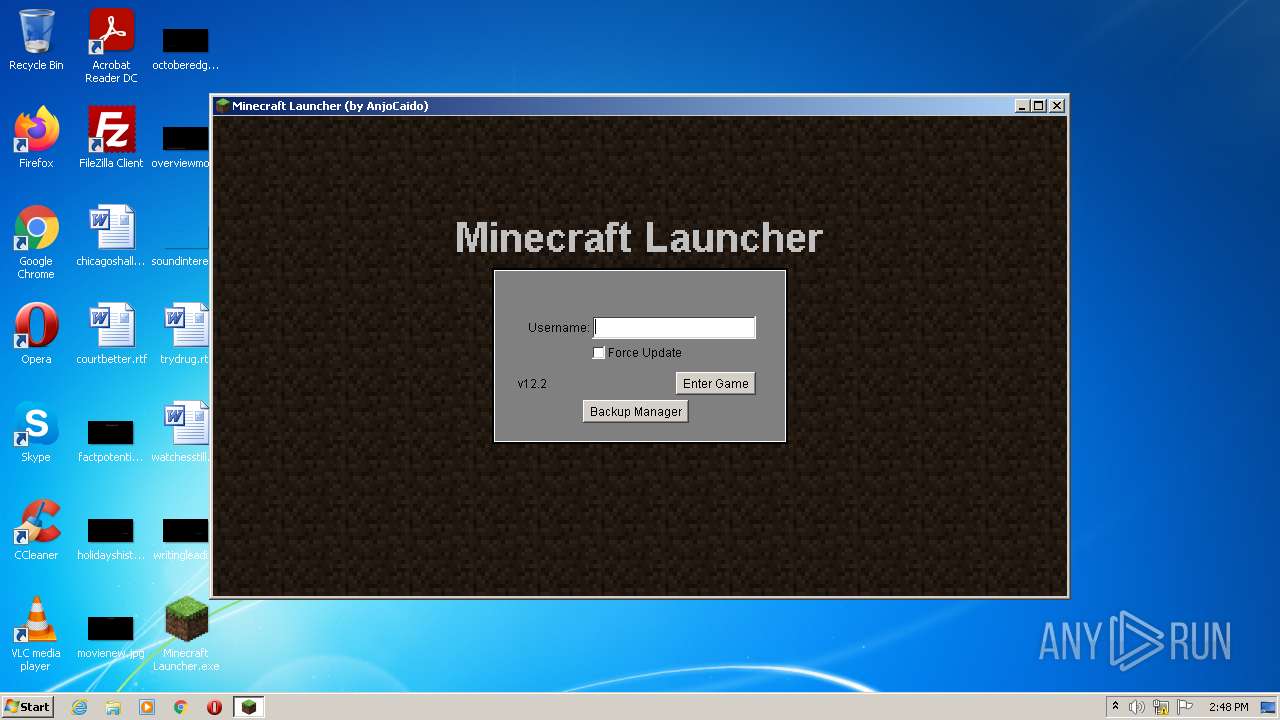
Task: Switch to Minecraft Launcher taskbar button
Action: click(x=248, y=707)
